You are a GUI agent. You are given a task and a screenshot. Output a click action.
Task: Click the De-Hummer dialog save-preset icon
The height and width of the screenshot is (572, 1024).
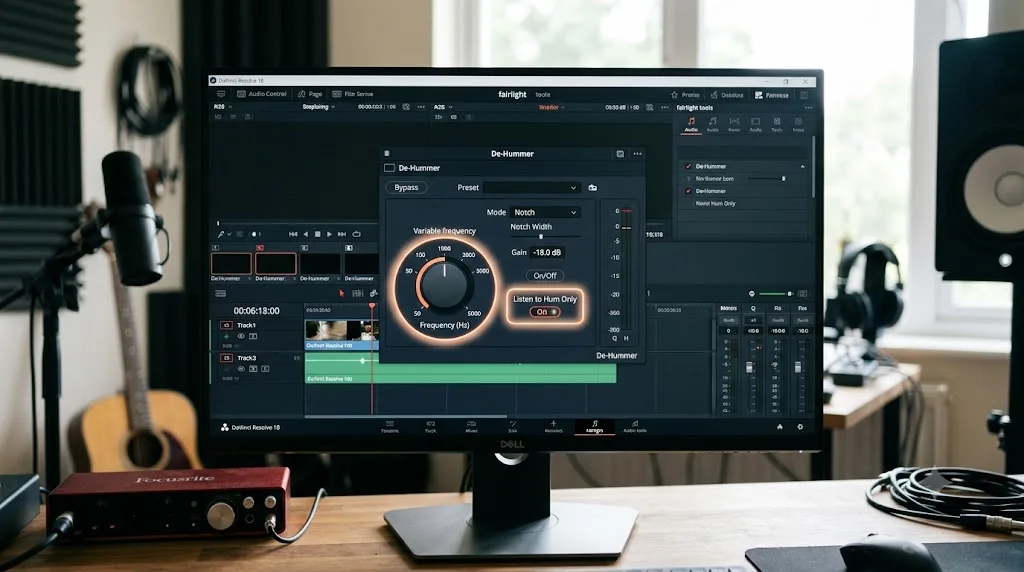620,154
